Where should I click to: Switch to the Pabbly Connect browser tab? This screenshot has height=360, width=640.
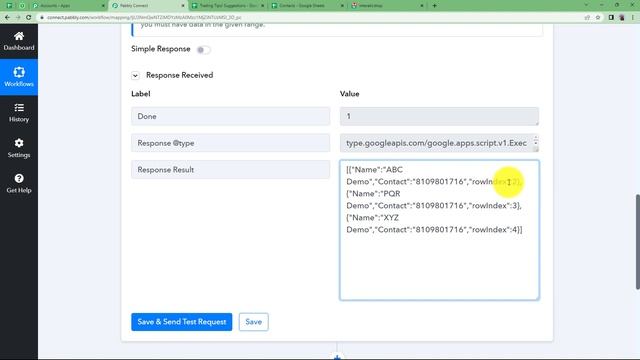pos(147,6)
